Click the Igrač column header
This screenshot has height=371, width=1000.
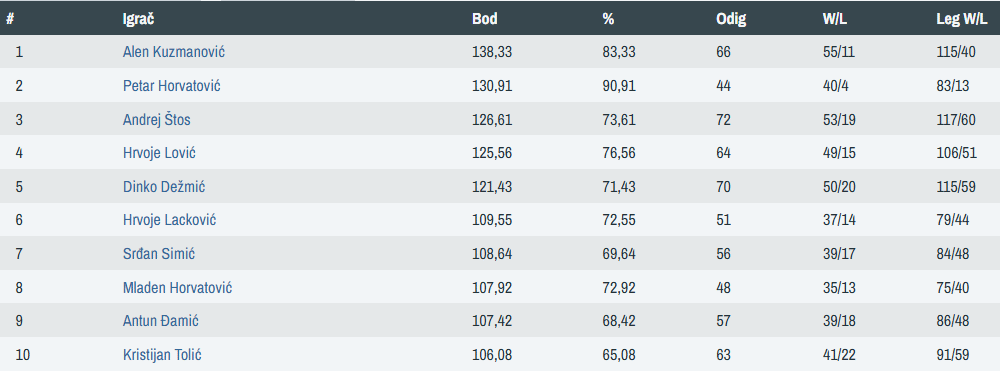[138, 18]
